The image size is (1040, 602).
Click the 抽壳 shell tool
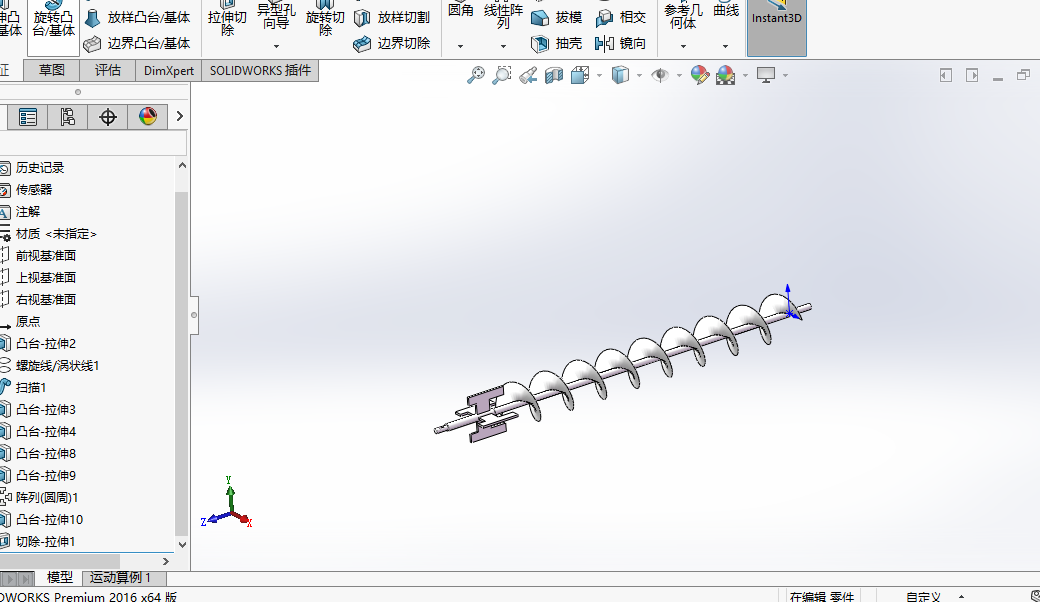point(556,43)
